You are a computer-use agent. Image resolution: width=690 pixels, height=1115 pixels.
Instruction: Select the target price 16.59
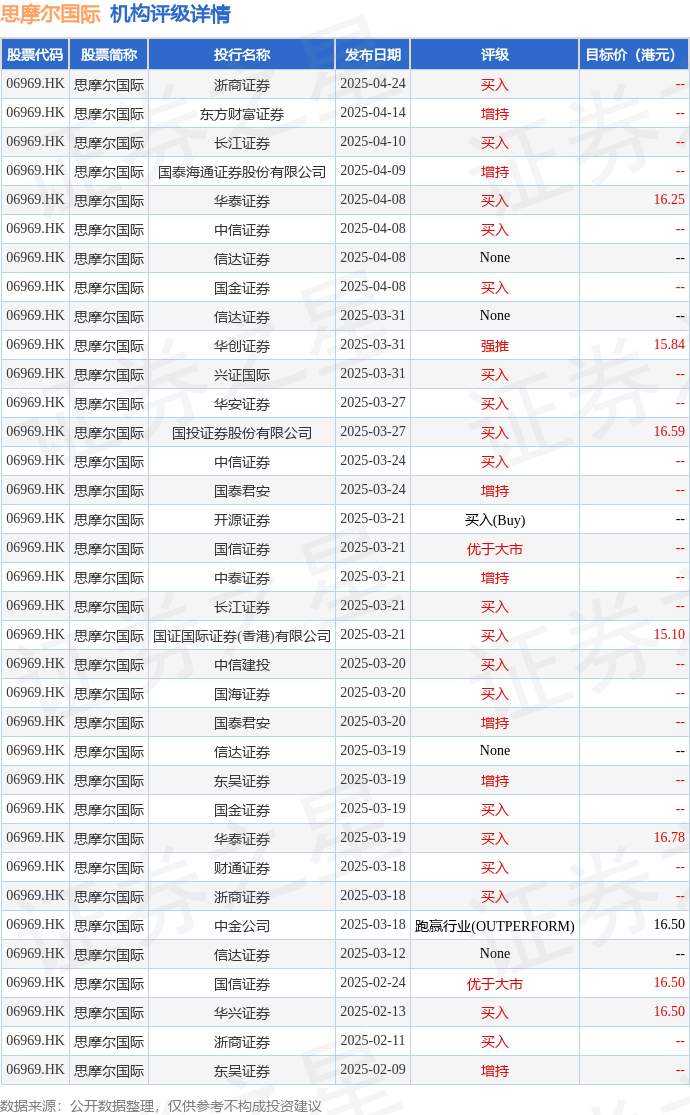(x=669, y=432)
